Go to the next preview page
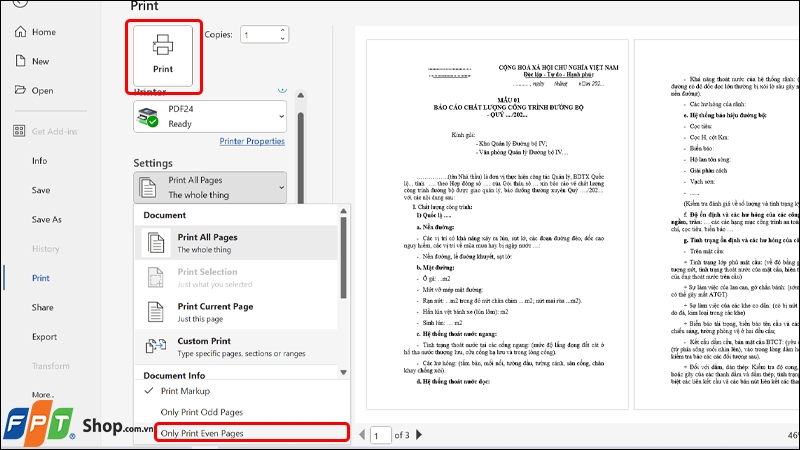 (419, 435)
